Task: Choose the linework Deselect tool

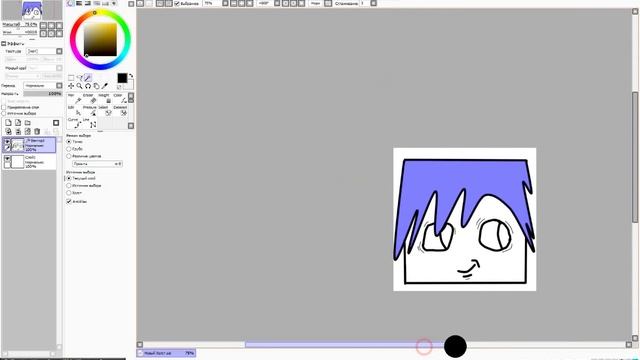Action: pos(120,111)
